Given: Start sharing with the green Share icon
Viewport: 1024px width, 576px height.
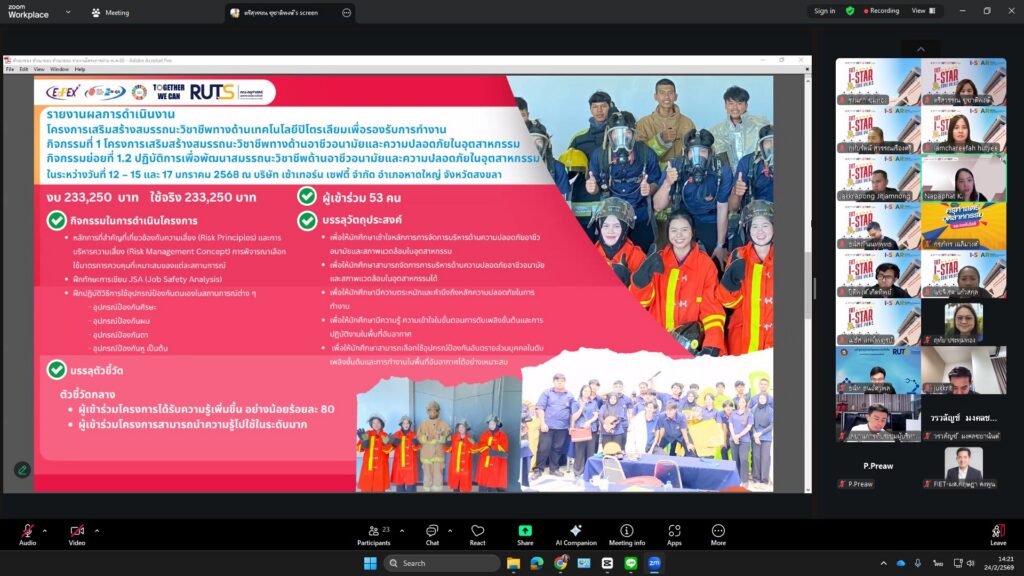Looking at the screenshot, I should pyautogui.click(x=525, y=532).
